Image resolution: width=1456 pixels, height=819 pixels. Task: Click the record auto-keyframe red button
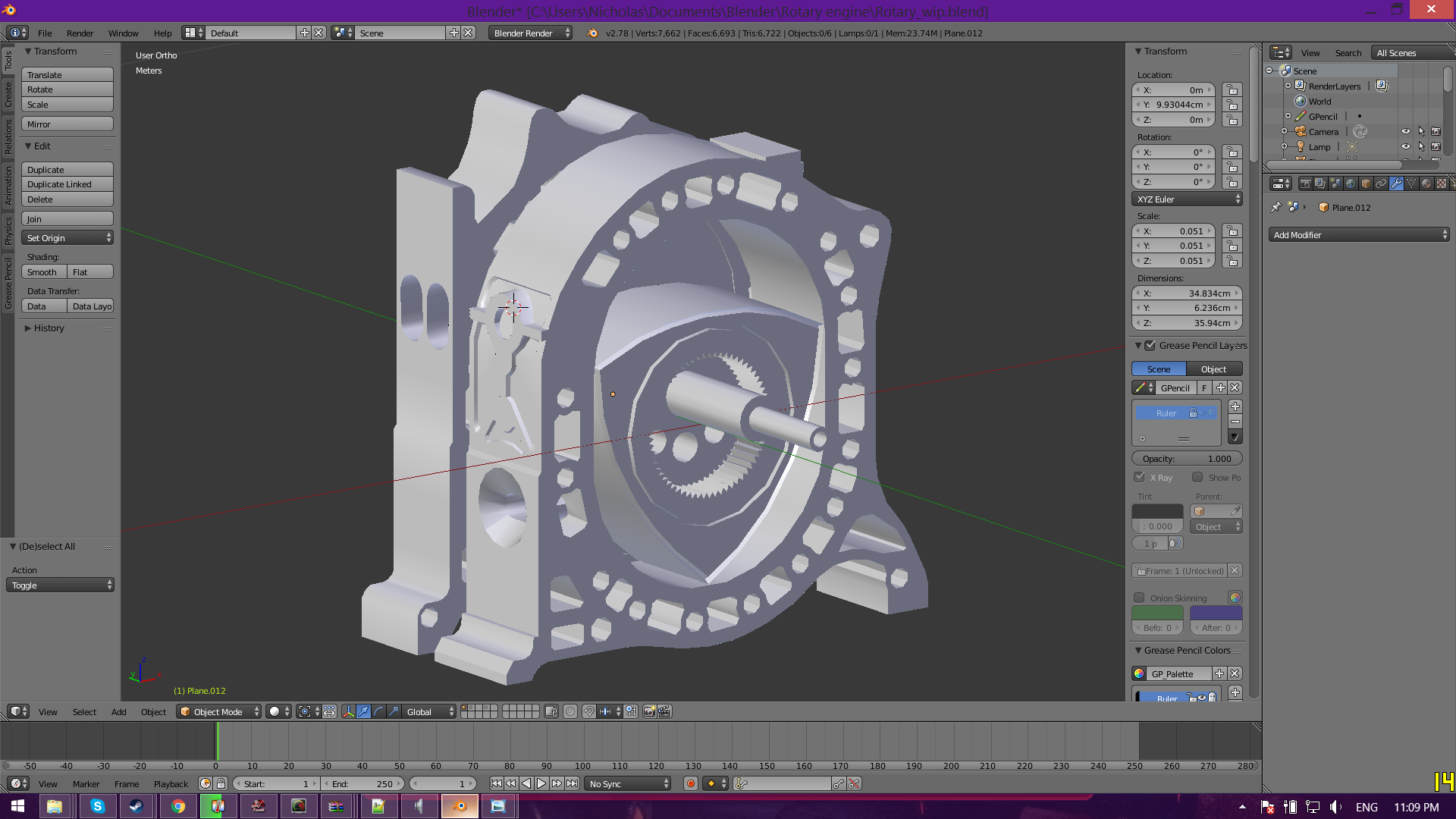(x=690, y=783)
